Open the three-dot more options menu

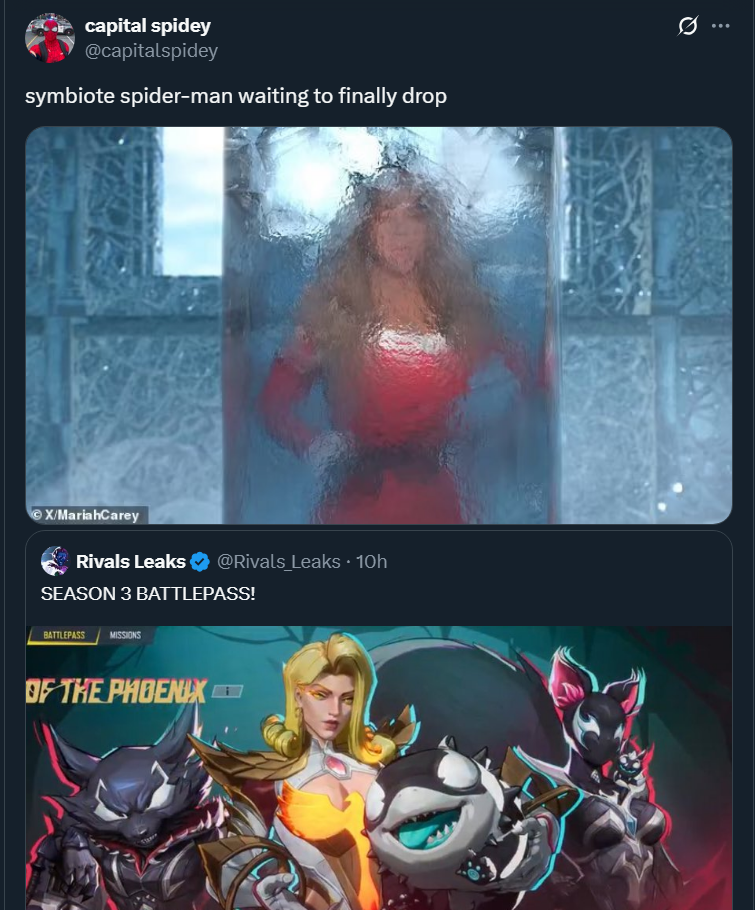[x=720, y=26]
